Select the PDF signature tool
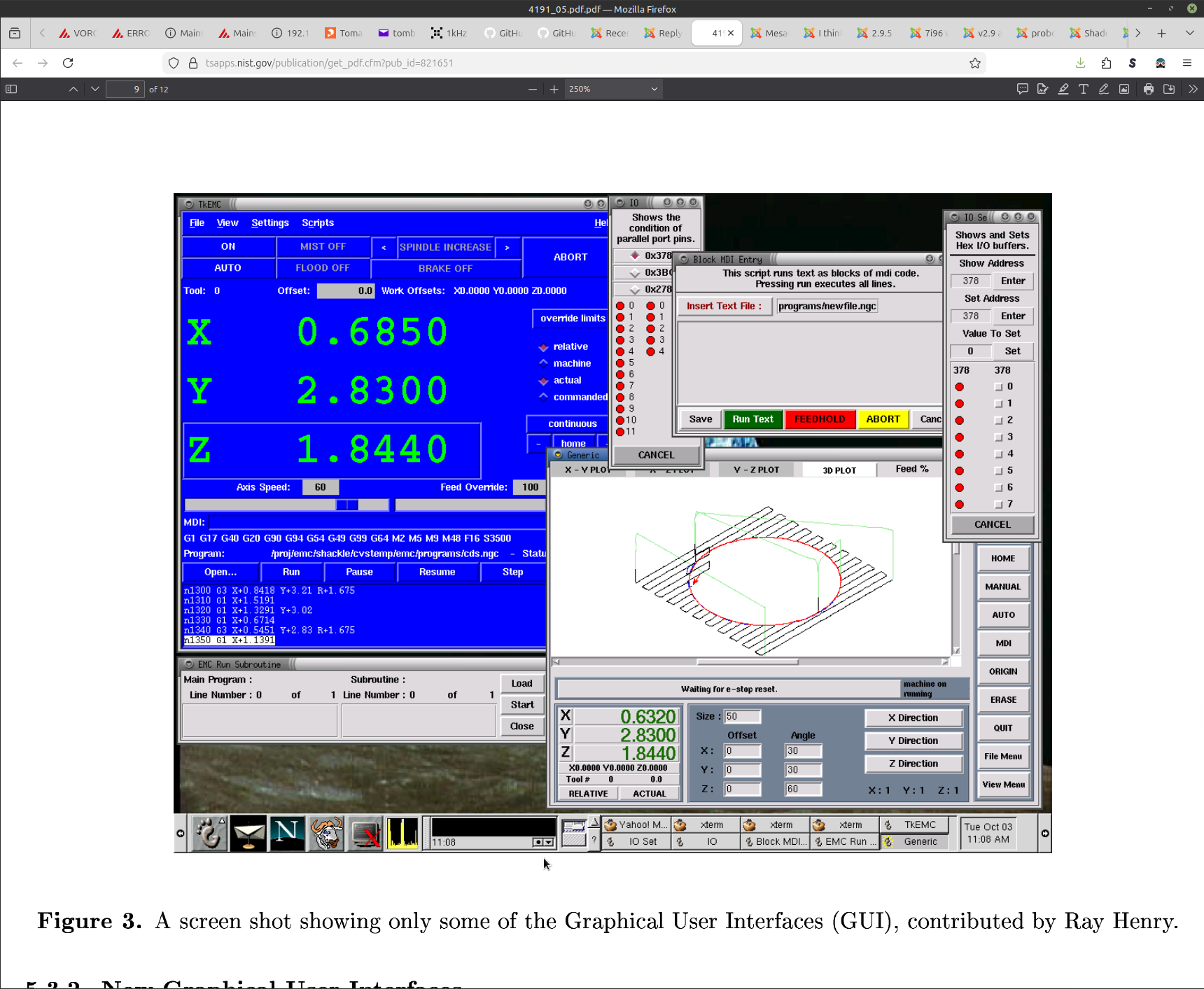This screenshot has height=989, width=1204. pyautogui.click(x=1043, y=89)
